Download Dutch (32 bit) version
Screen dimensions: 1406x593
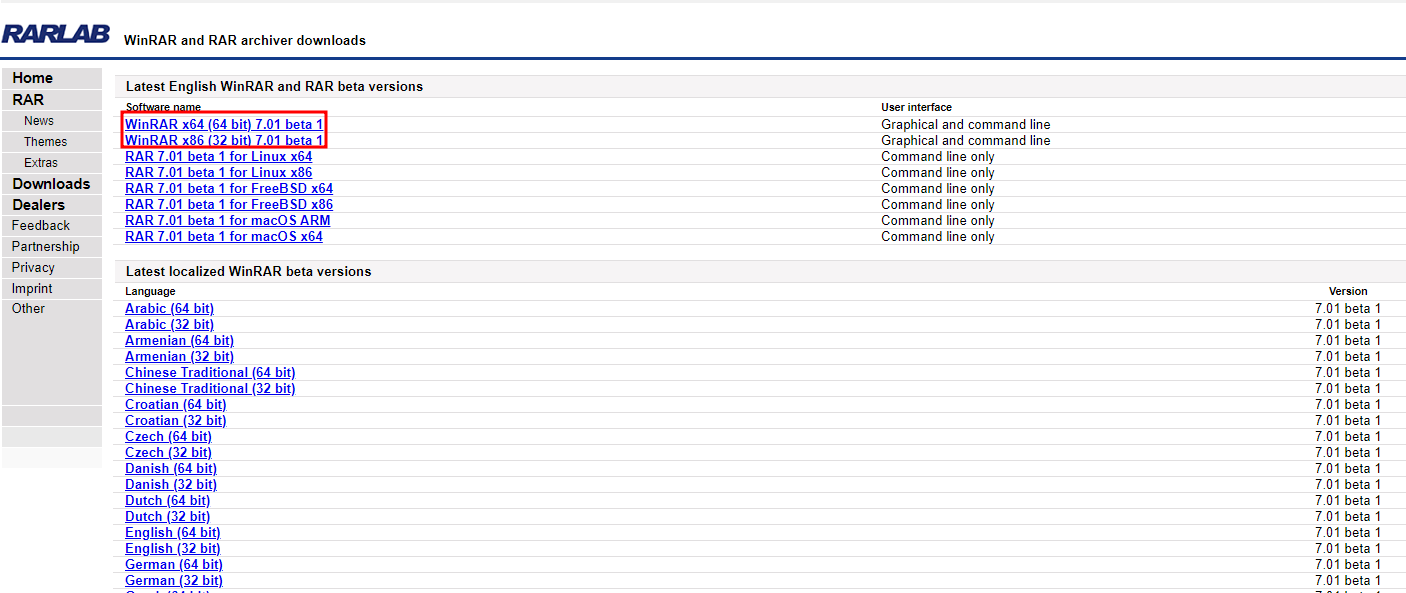point(167,517)
